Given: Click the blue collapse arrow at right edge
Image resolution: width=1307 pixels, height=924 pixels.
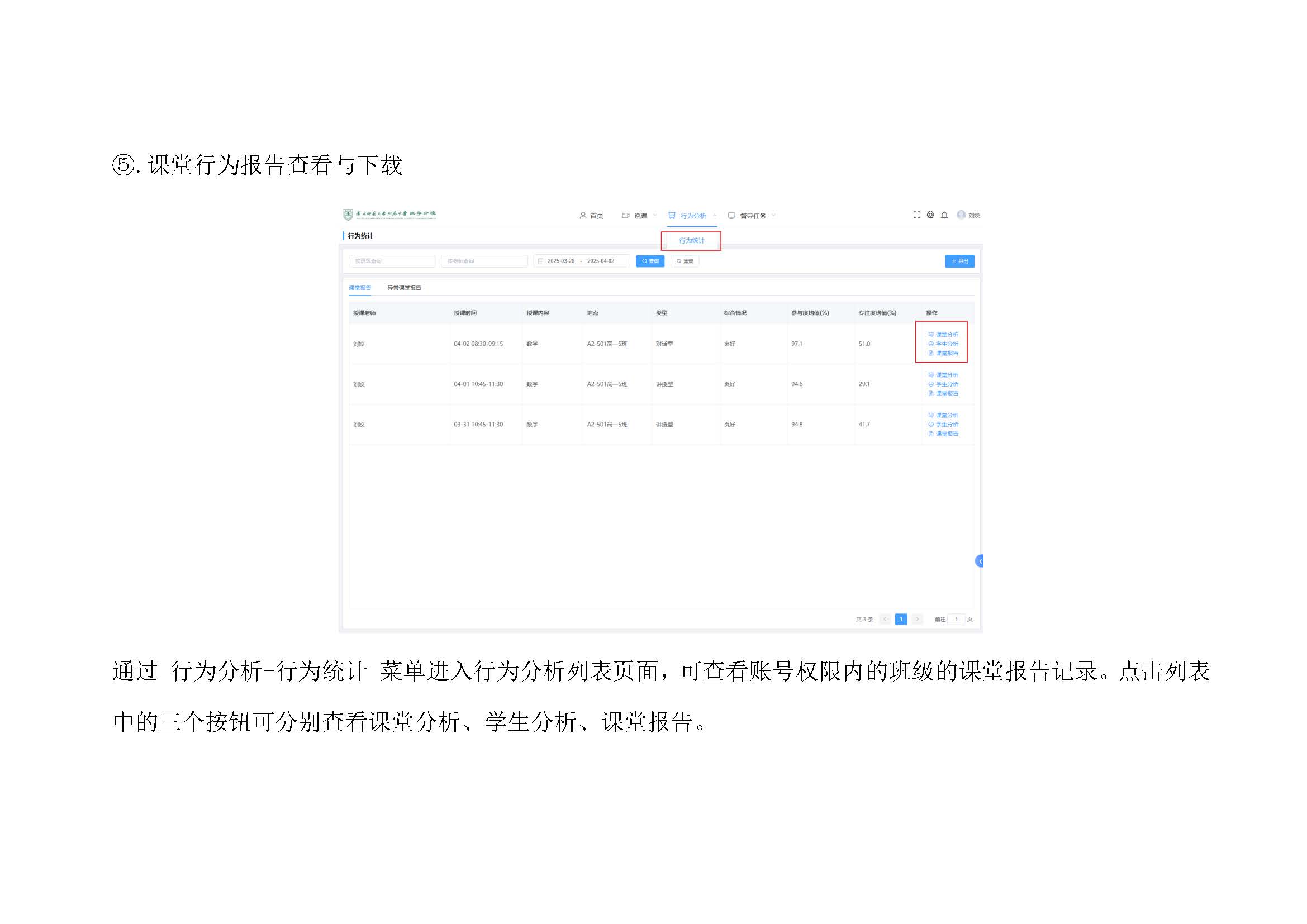Looking at the screenshot, I should (980, 561).
